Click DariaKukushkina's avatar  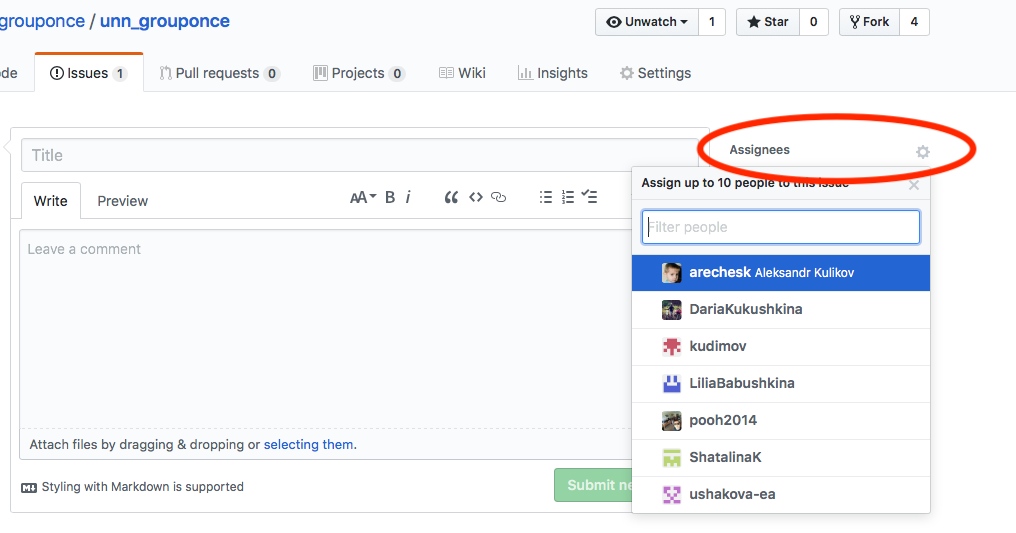[671, 310]
